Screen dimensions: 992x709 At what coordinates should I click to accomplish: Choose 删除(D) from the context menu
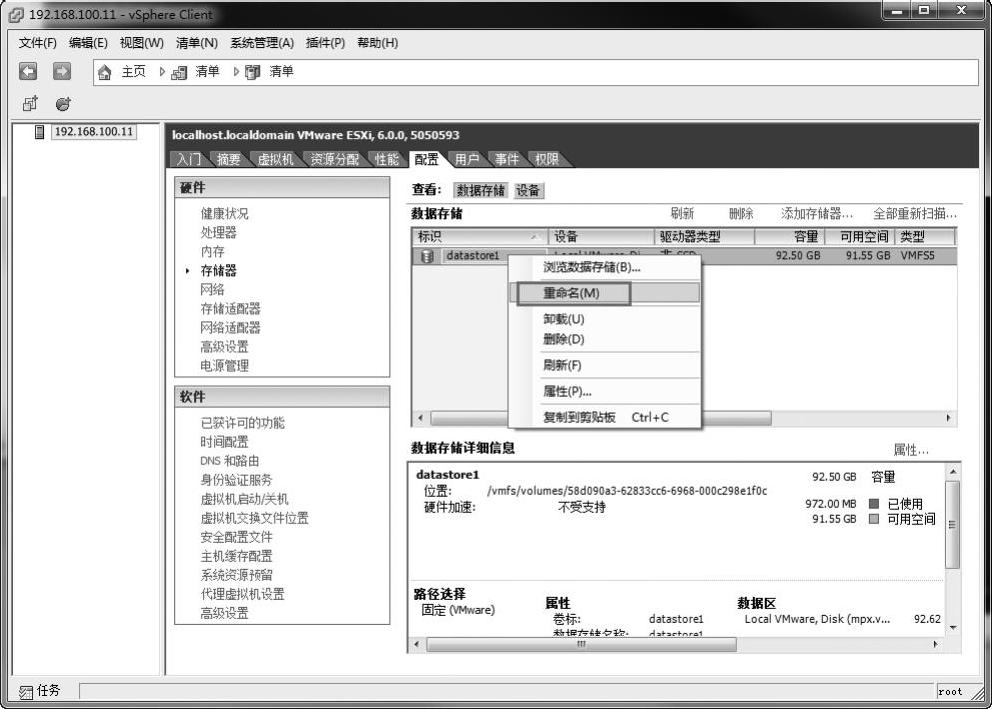coord(604,339)
